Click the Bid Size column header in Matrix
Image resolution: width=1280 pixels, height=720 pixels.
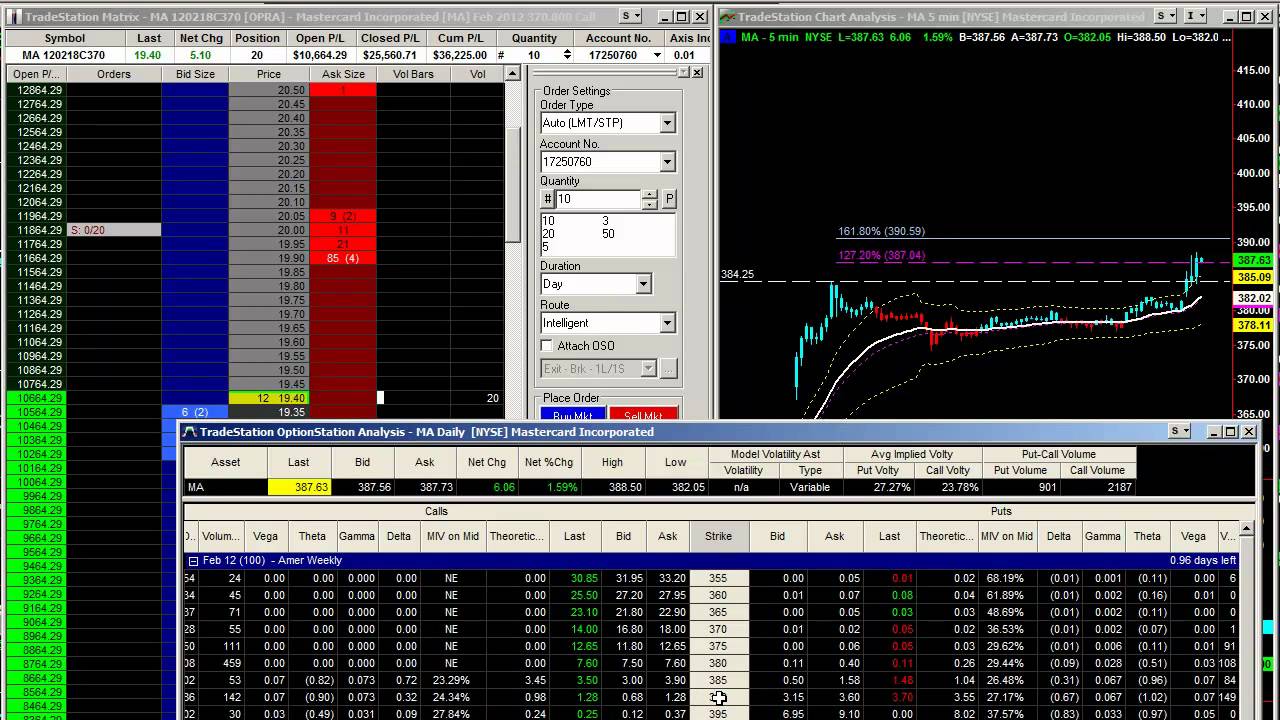pyautogui.click(x=195, y=74)
